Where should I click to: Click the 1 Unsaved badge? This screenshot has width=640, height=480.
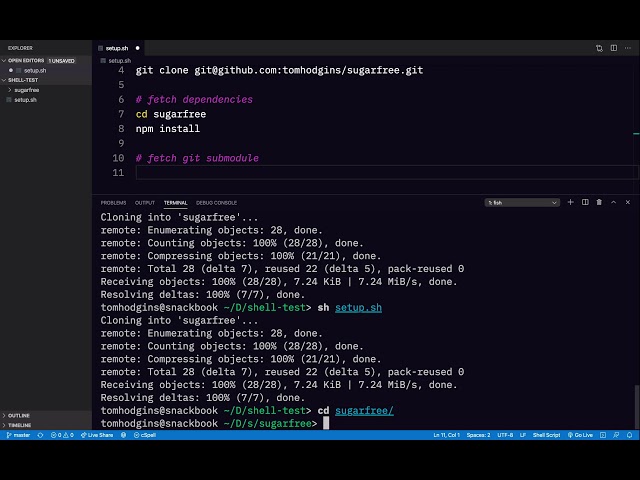[62, 61]
